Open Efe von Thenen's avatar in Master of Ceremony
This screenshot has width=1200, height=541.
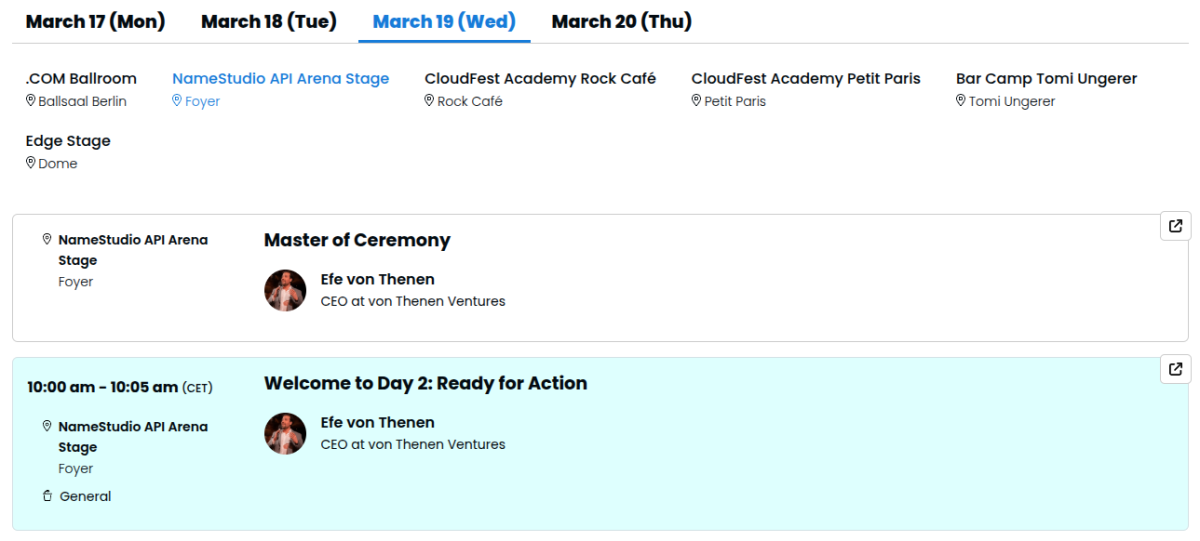[285, 290]
